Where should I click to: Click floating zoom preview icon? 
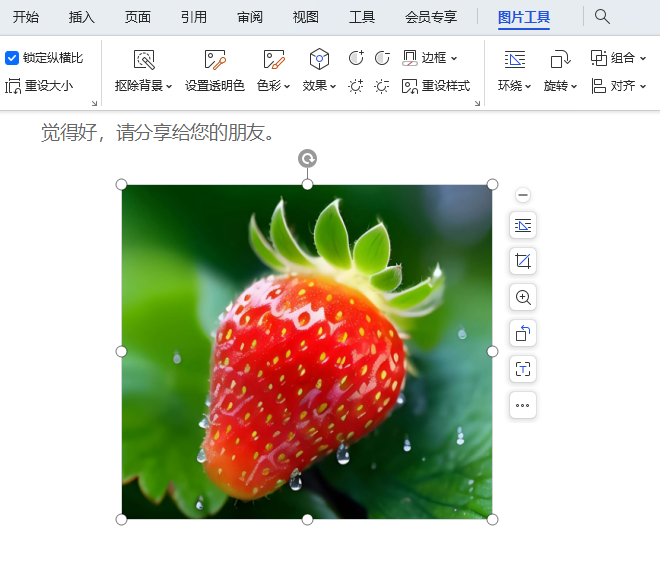pyautogui.click(x=523, y=297)
